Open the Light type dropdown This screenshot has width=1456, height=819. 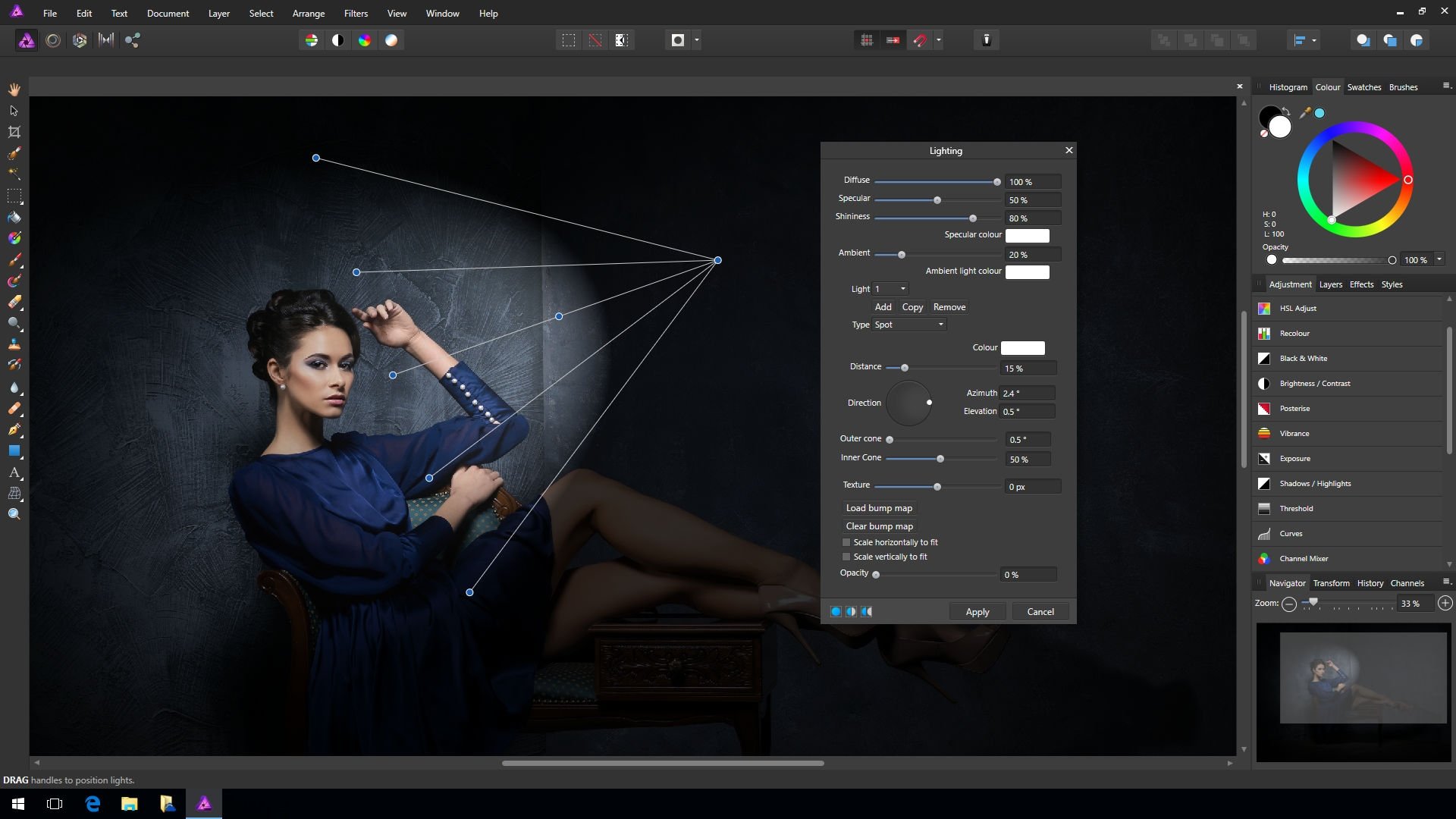pos(907,324)
